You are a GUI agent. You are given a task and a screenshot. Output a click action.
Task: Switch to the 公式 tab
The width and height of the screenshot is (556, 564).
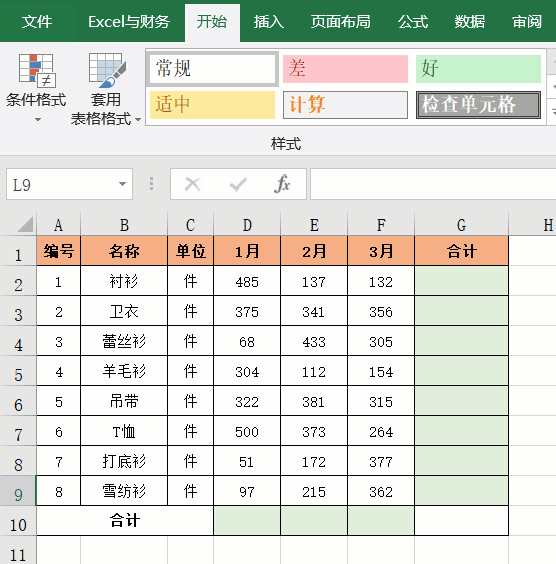click(x=413, y=22)
